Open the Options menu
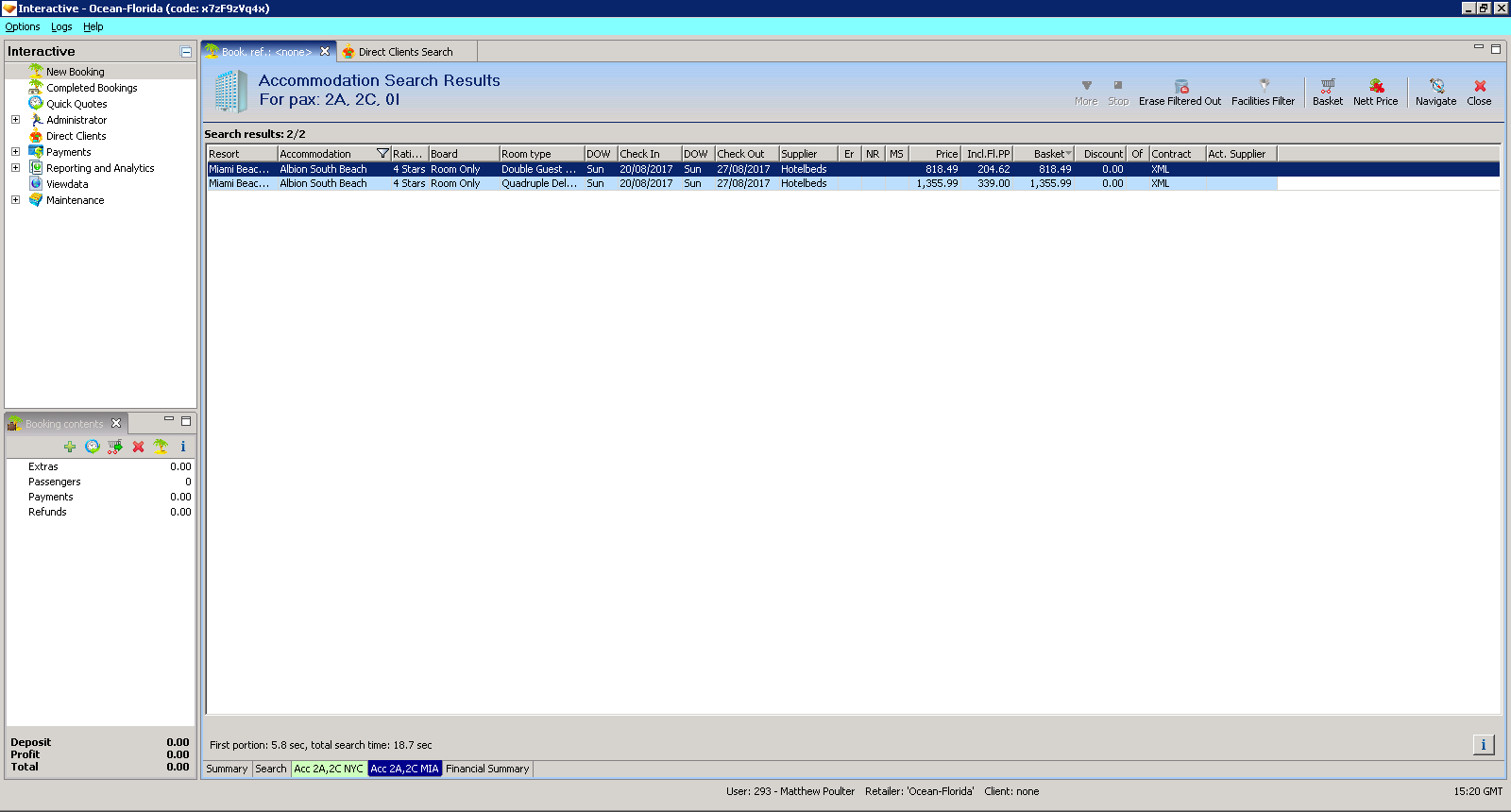The height and width of the screenshot is (812, 1511). tap(23, 26)
